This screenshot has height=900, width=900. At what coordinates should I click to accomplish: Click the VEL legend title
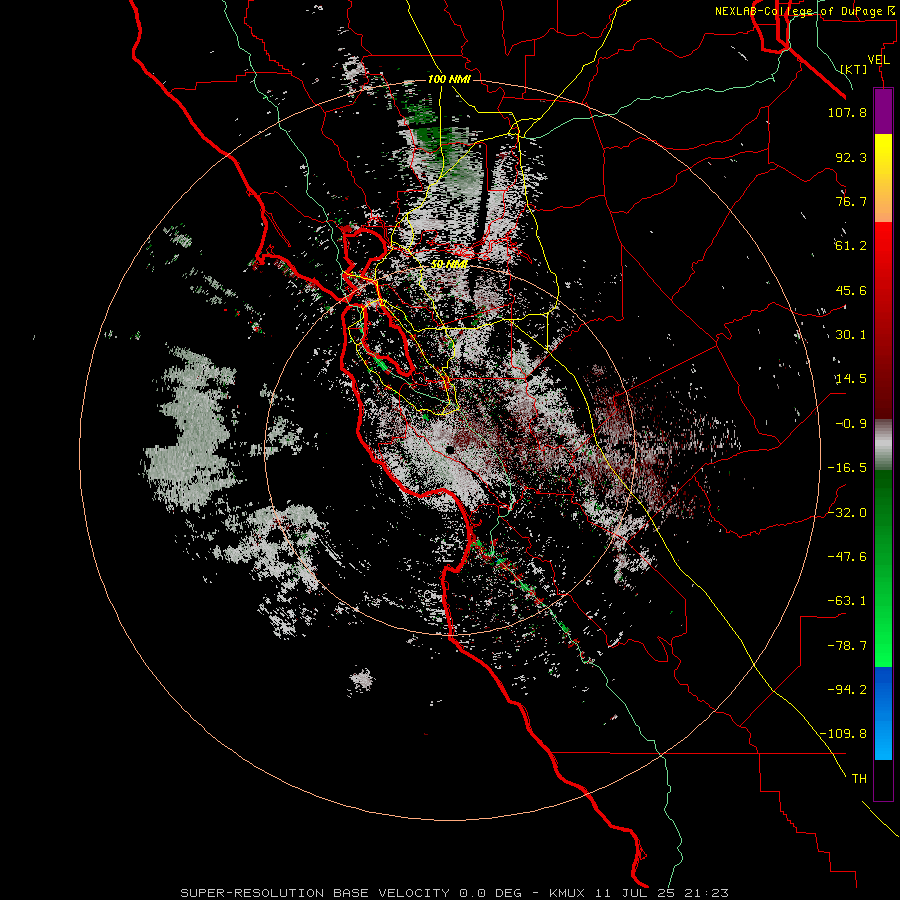coord(879,60)
